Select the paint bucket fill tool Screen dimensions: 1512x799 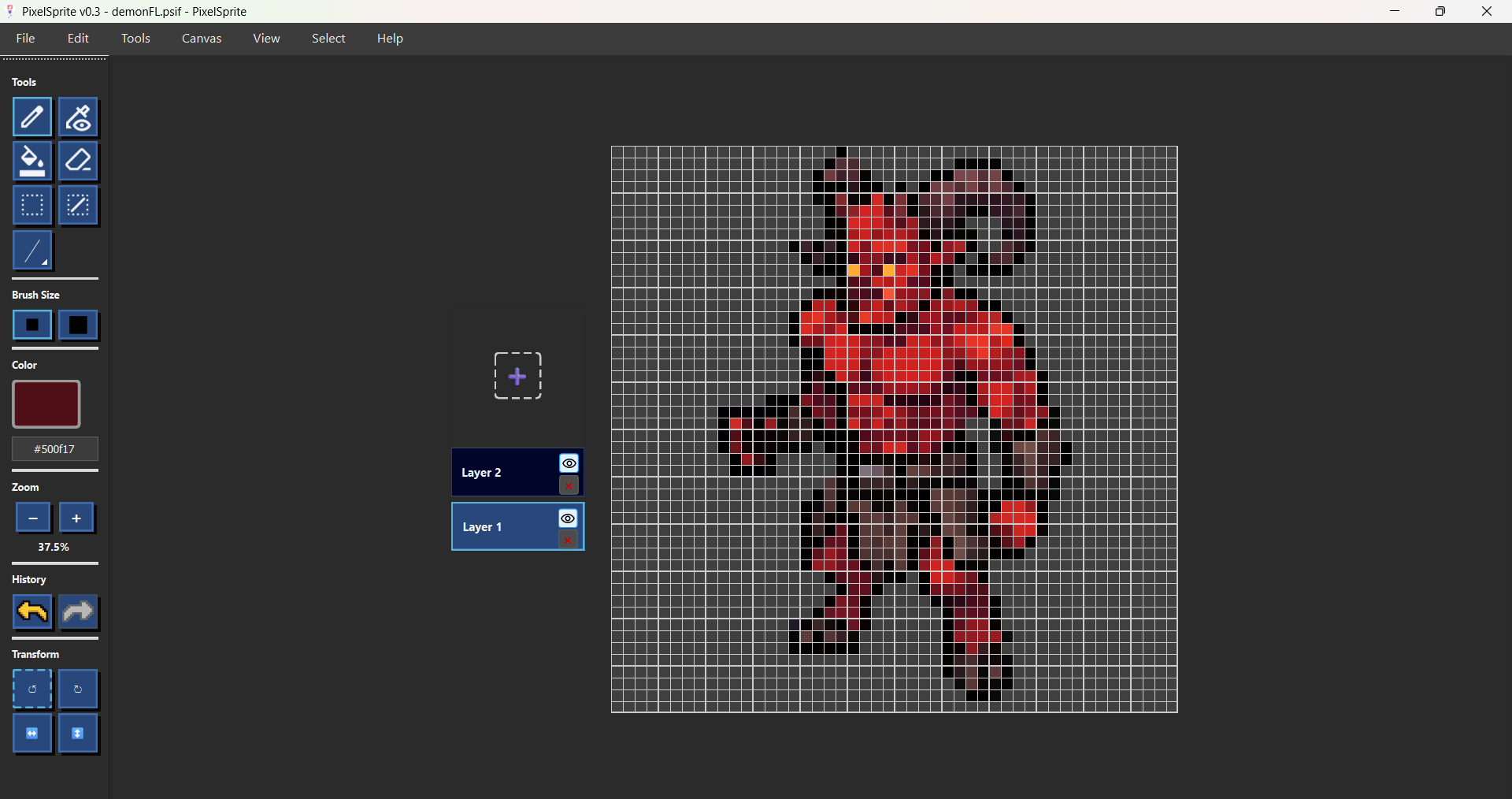tap(32, 162)
